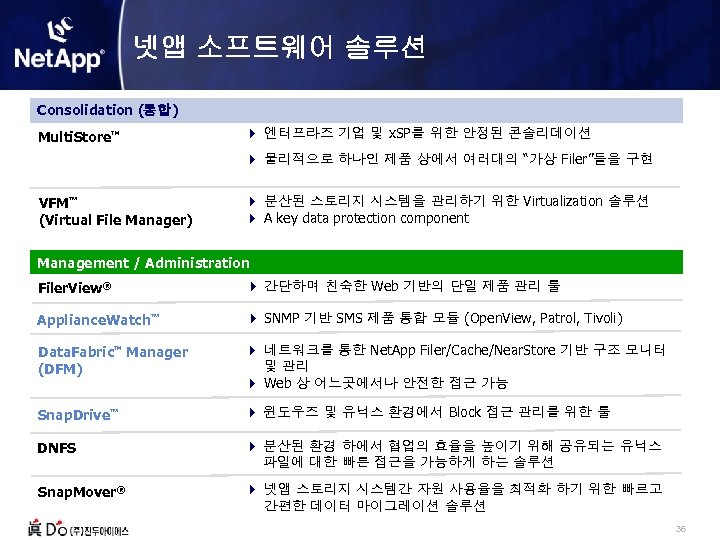Click the NetApp Filer/Cache/NearStore description line

tap(464, 358)
